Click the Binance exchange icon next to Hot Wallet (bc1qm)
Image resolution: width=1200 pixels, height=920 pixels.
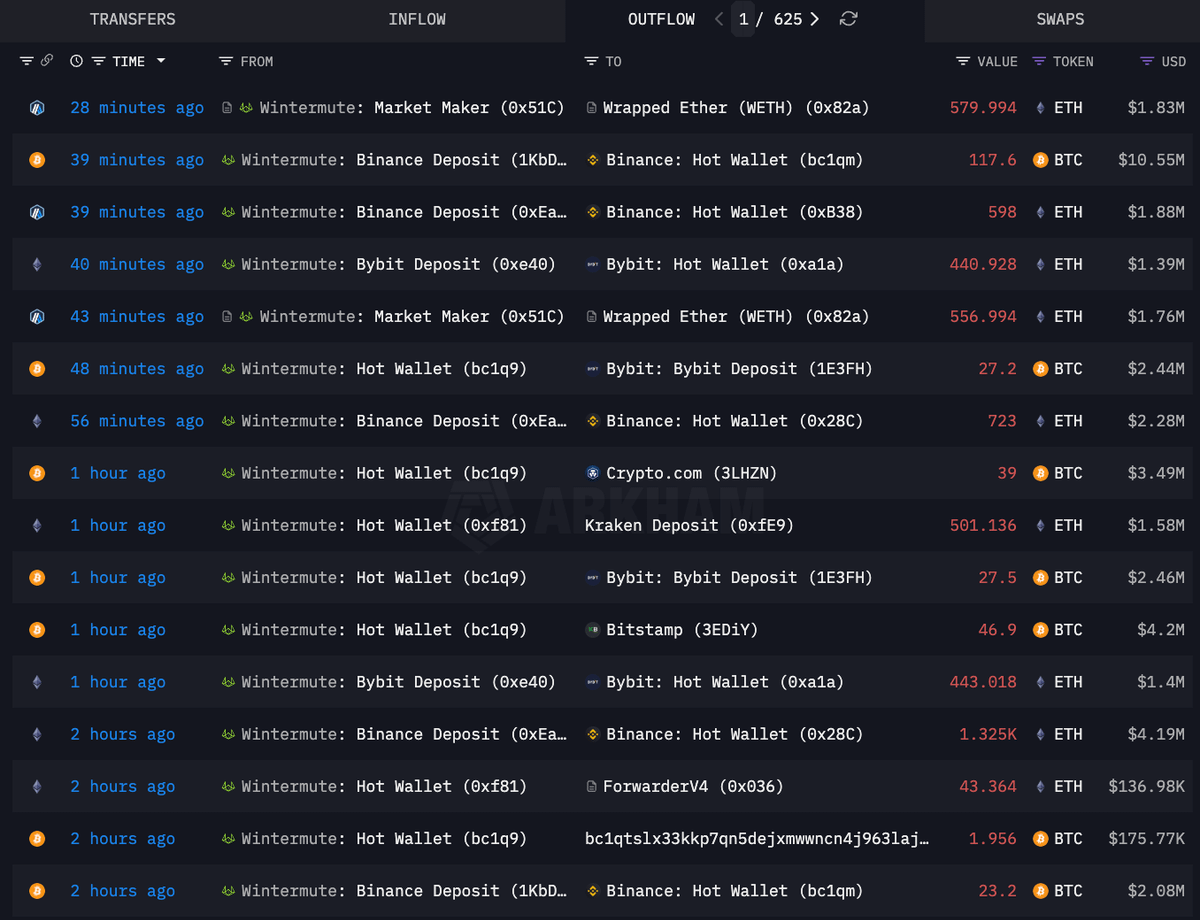tap(592, 159)
